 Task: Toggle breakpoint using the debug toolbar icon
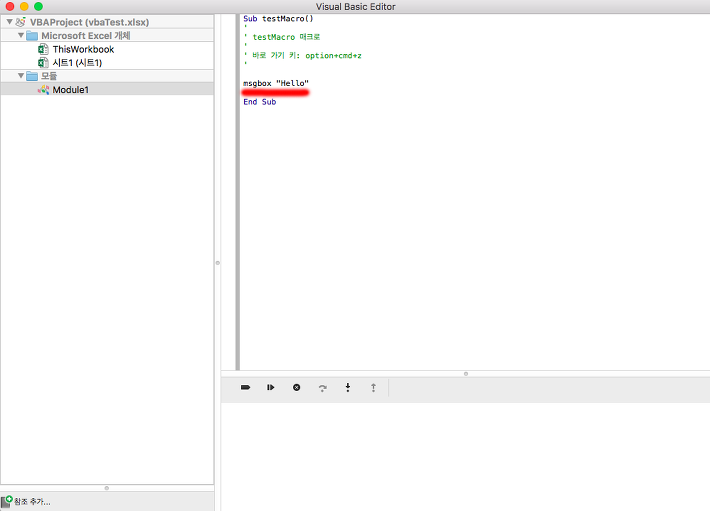[245, 387]
